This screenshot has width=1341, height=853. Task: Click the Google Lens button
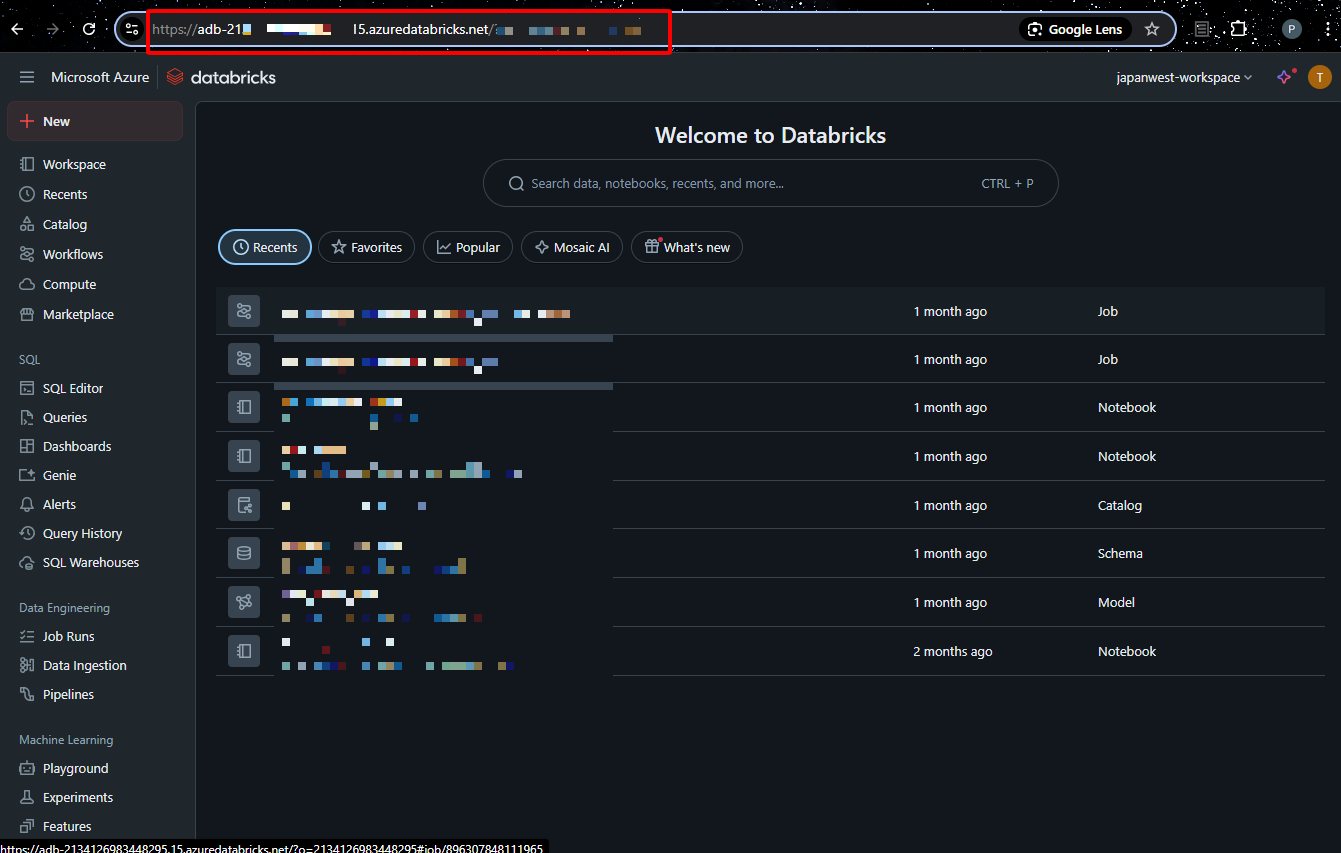point(1075,29)
